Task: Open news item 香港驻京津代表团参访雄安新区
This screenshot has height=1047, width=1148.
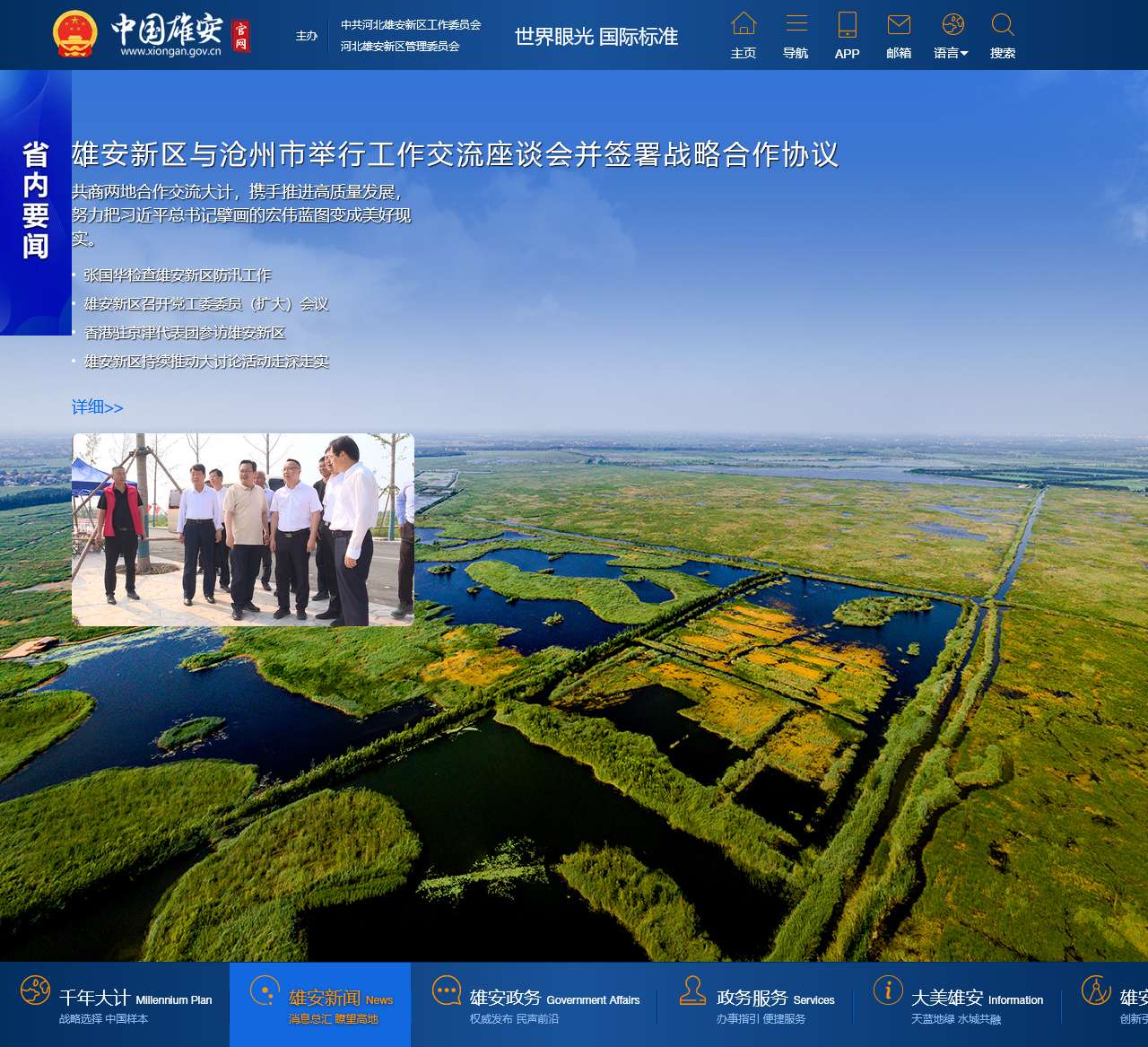Action: pyautogui.click(x=184, y=333)
